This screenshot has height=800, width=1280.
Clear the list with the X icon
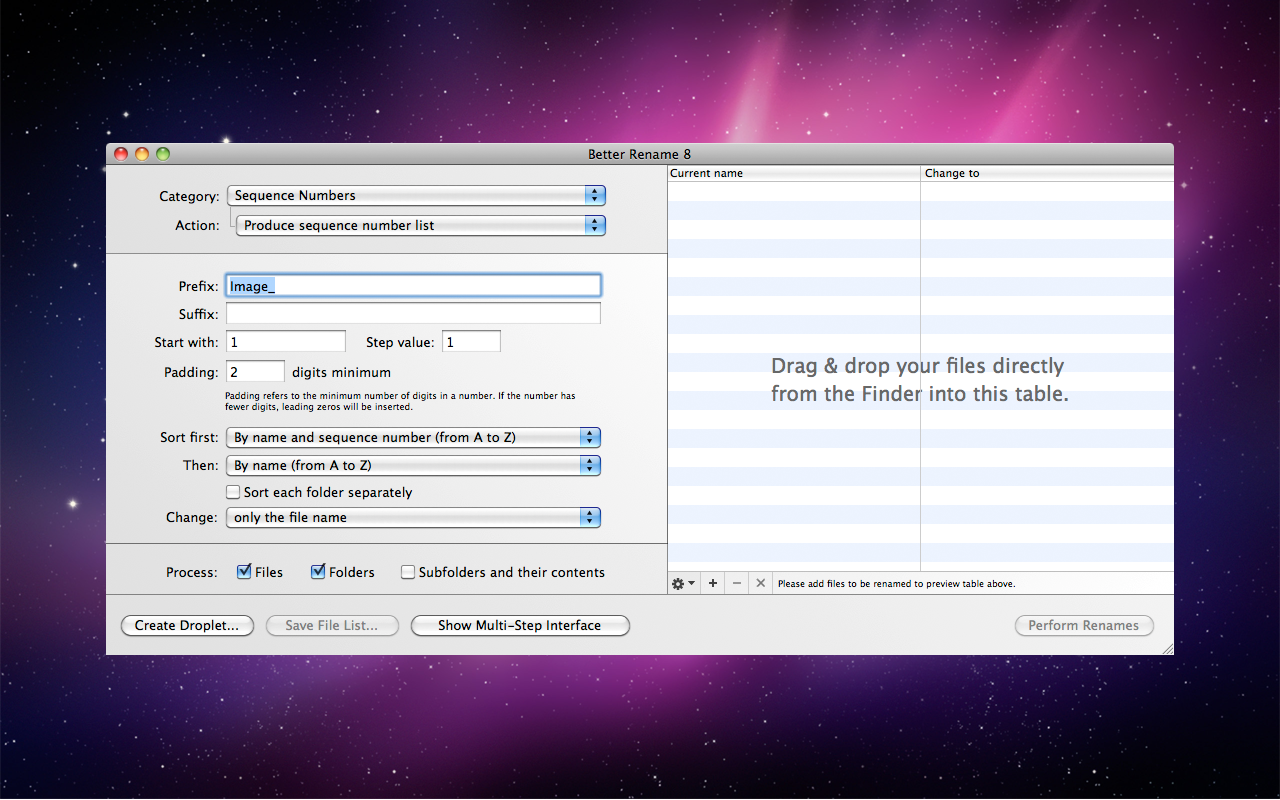click(760, 583)
